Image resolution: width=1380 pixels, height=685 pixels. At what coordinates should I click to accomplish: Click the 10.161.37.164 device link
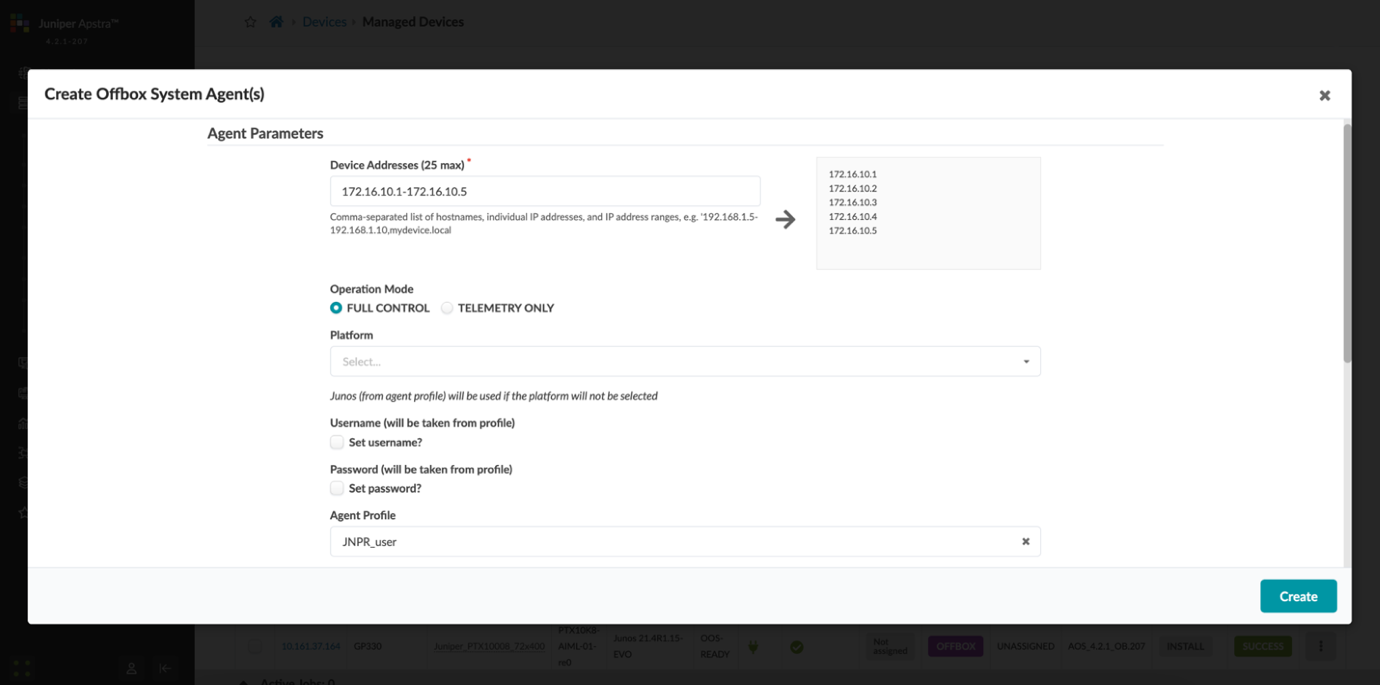click(x=310, y=647)
